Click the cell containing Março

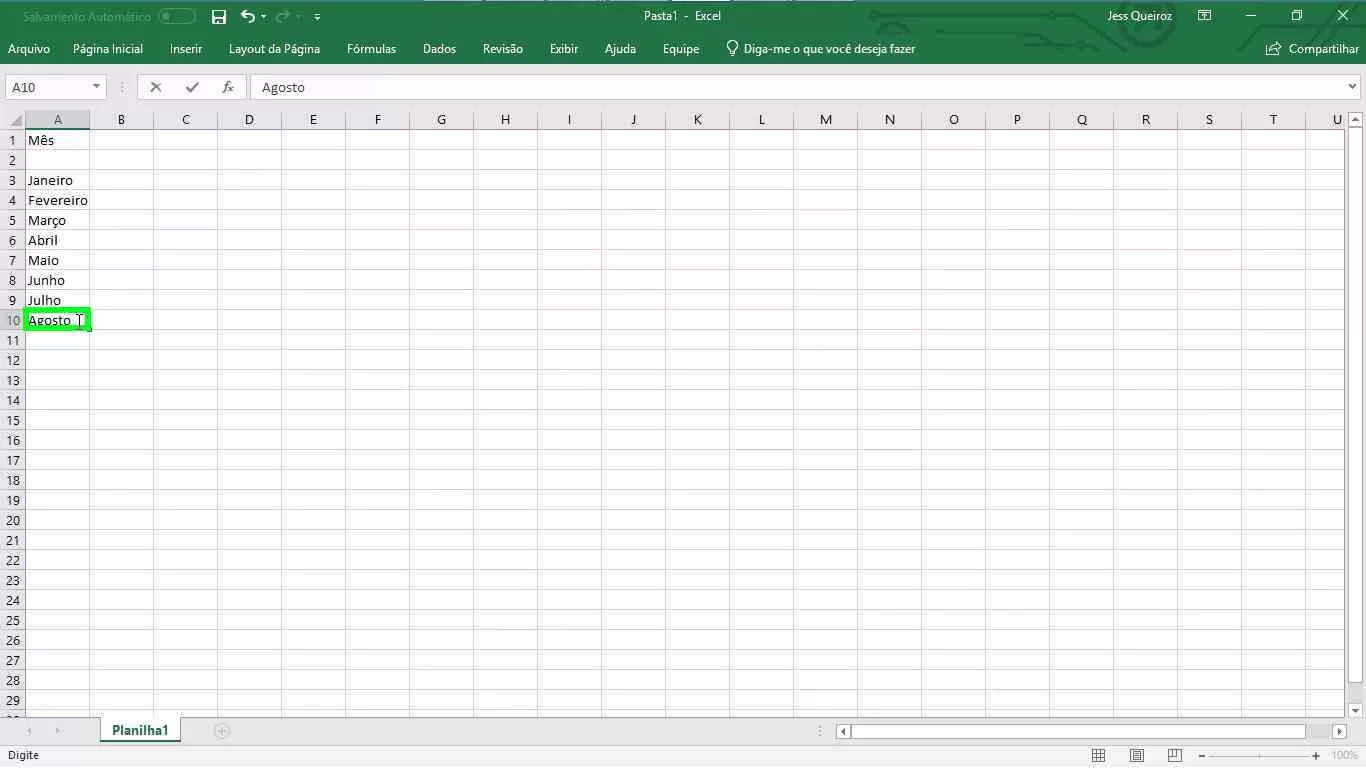[57, 220]
